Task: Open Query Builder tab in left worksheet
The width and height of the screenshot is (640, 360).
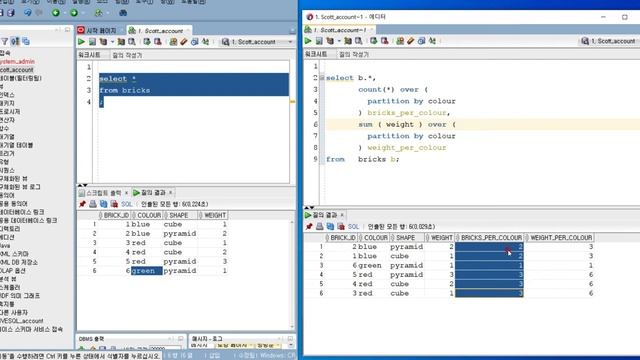Action: click(127, 55)
